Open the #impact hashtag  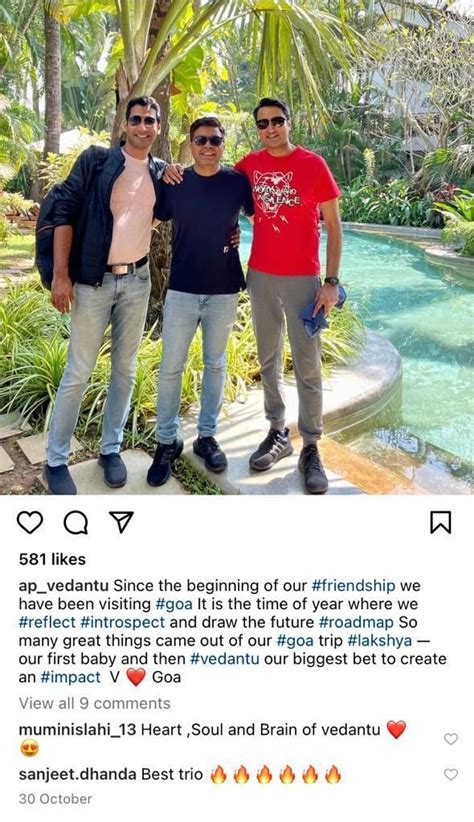[70, 677]
